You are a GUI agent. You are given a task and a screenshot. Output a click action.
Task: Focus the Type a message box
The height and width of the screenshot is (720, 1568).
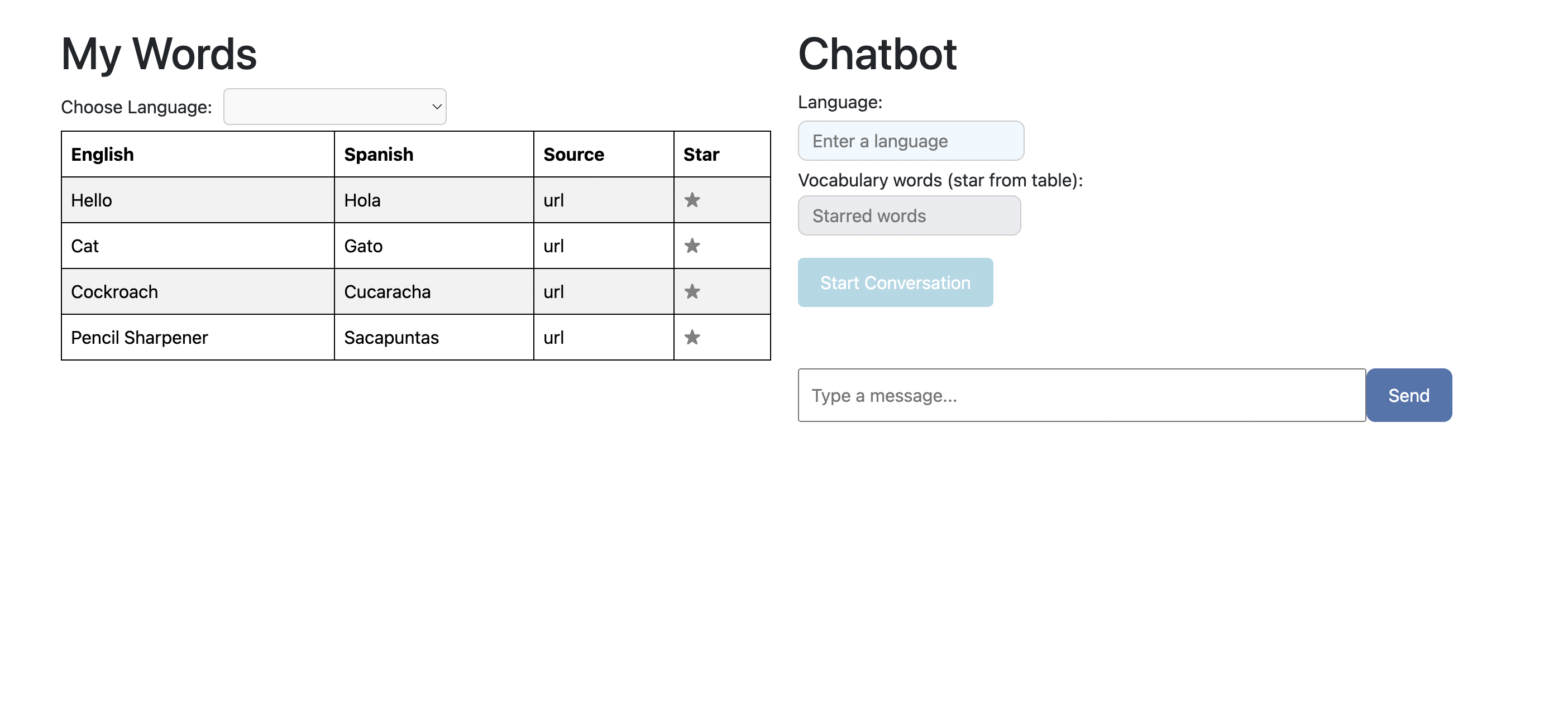point(1082,395)
